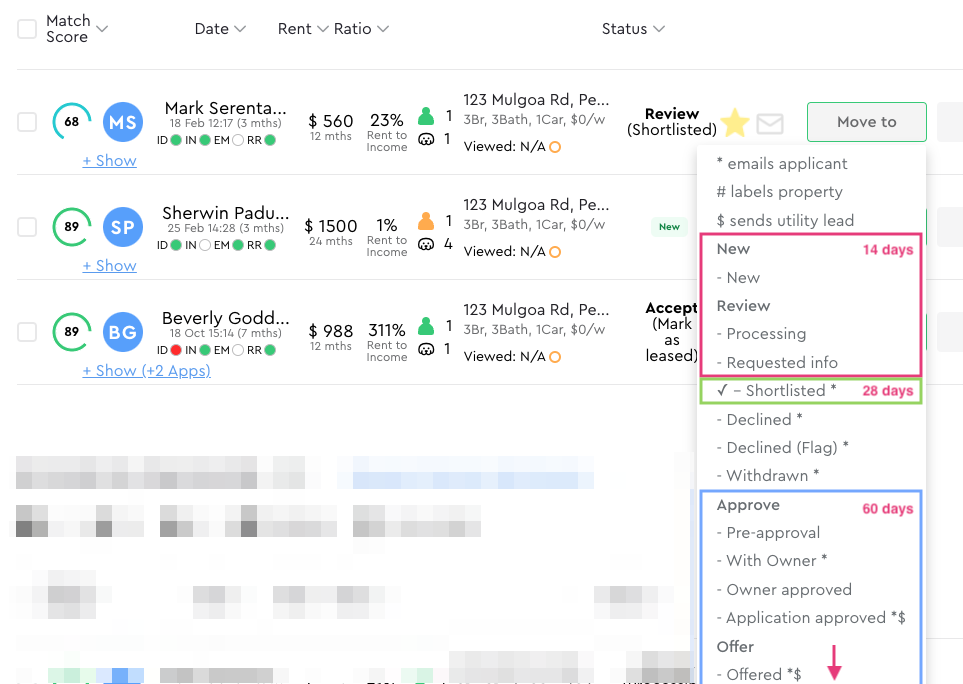This screenshot has width=963, height=684.
Task: Click the yellow star shortlist icon
Action: coord(735,123)
